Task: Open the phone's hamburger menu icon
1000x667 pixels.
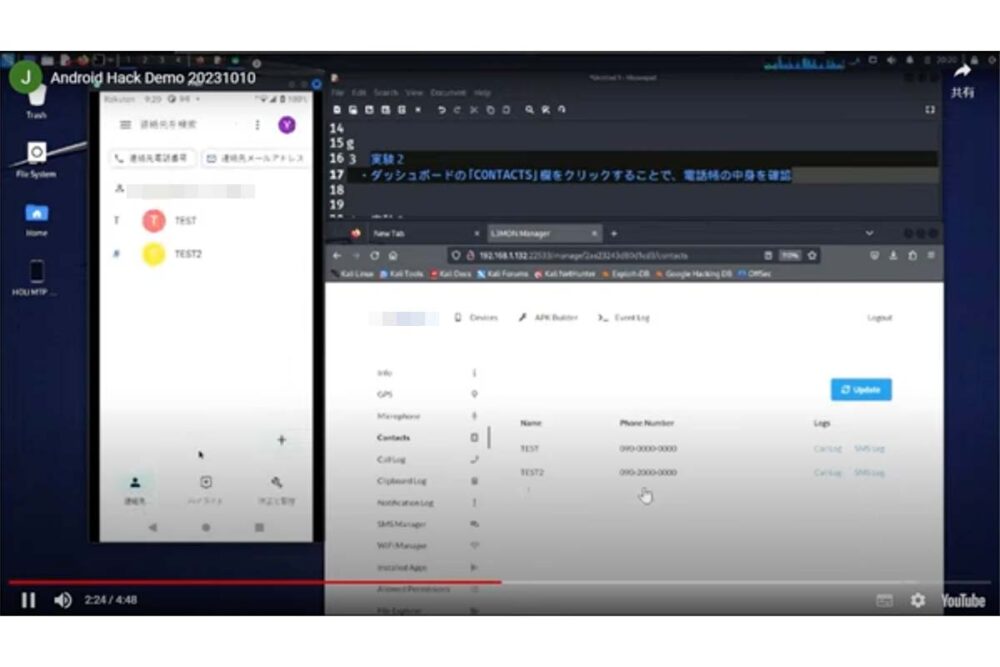Action: tap(125, 125)
